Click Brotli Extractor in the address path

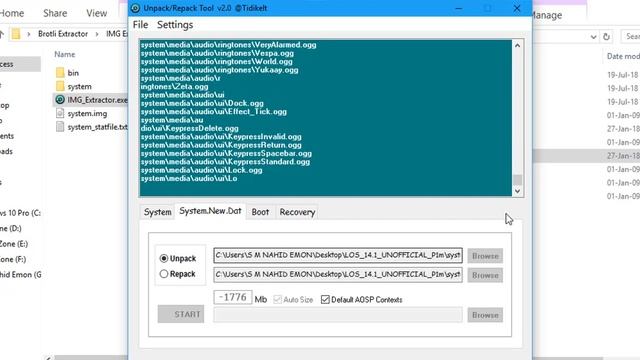pyautogui.click(x=63, y=34)
